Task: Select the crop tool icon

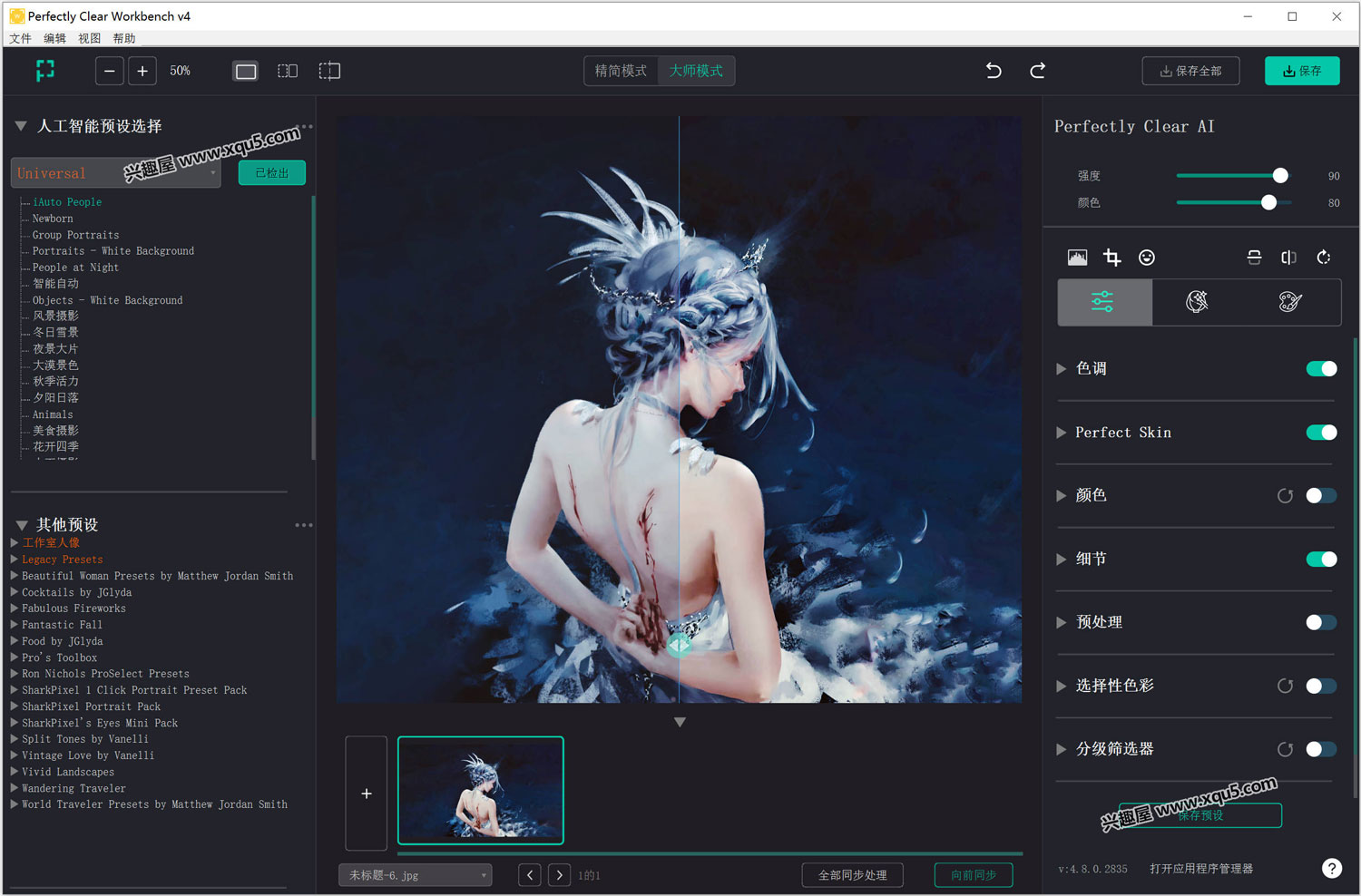Action: [x=1112, y=258]
